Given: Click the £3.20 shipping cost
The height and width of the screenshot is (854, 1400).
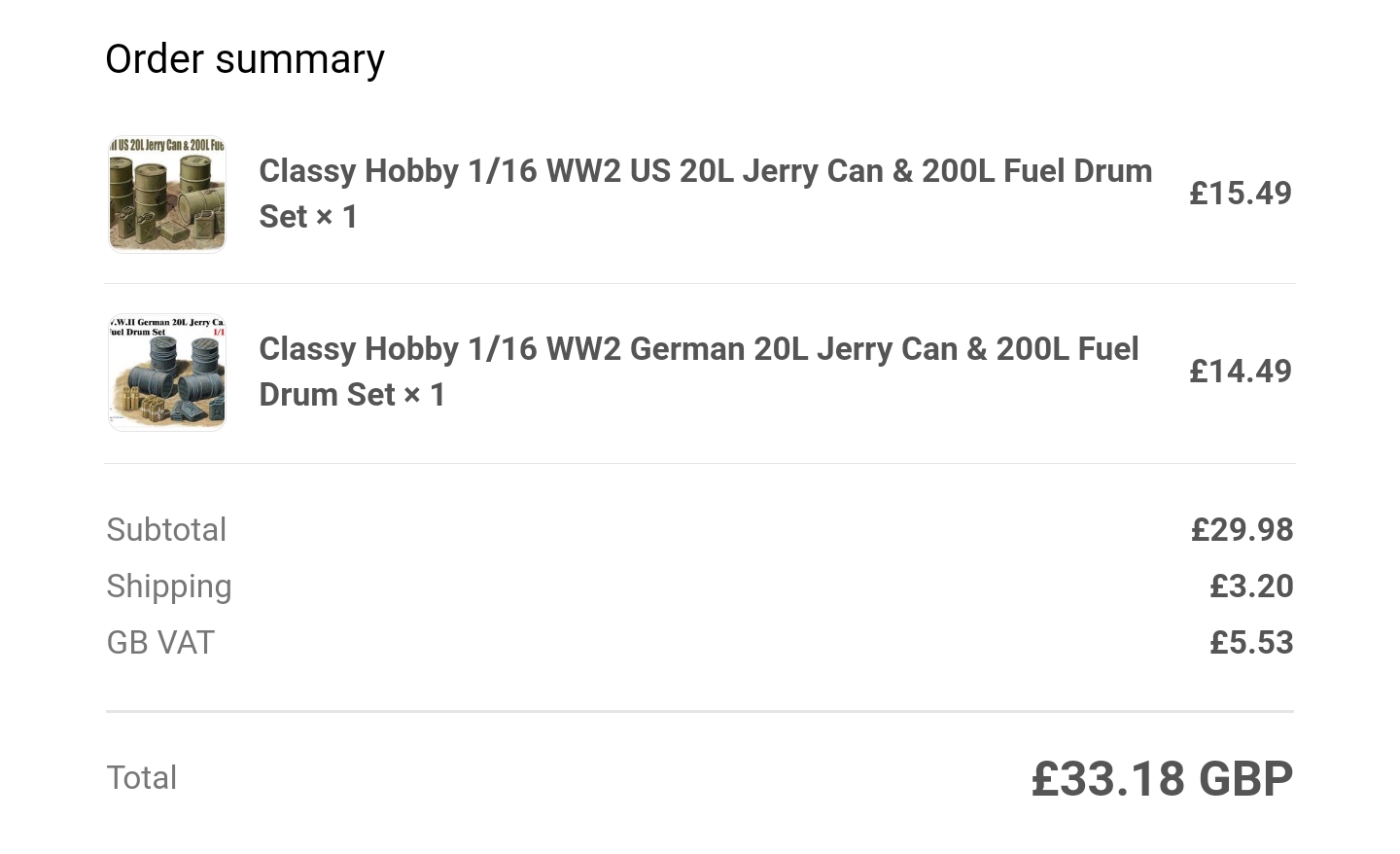Looking at the screenshot, I should coord(1251,587).
